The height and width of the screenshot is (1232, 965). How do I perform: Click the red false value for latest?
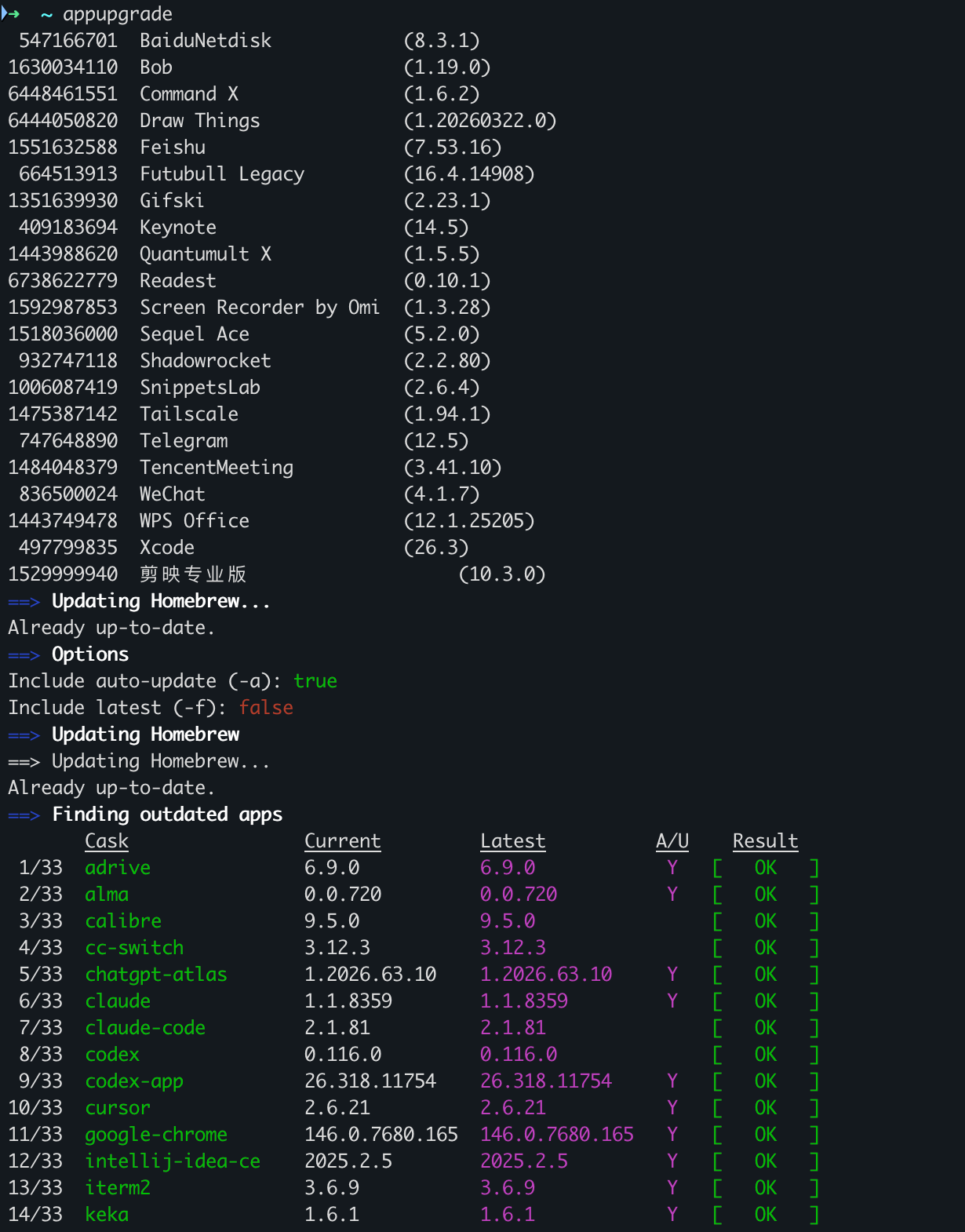[266, 708]
